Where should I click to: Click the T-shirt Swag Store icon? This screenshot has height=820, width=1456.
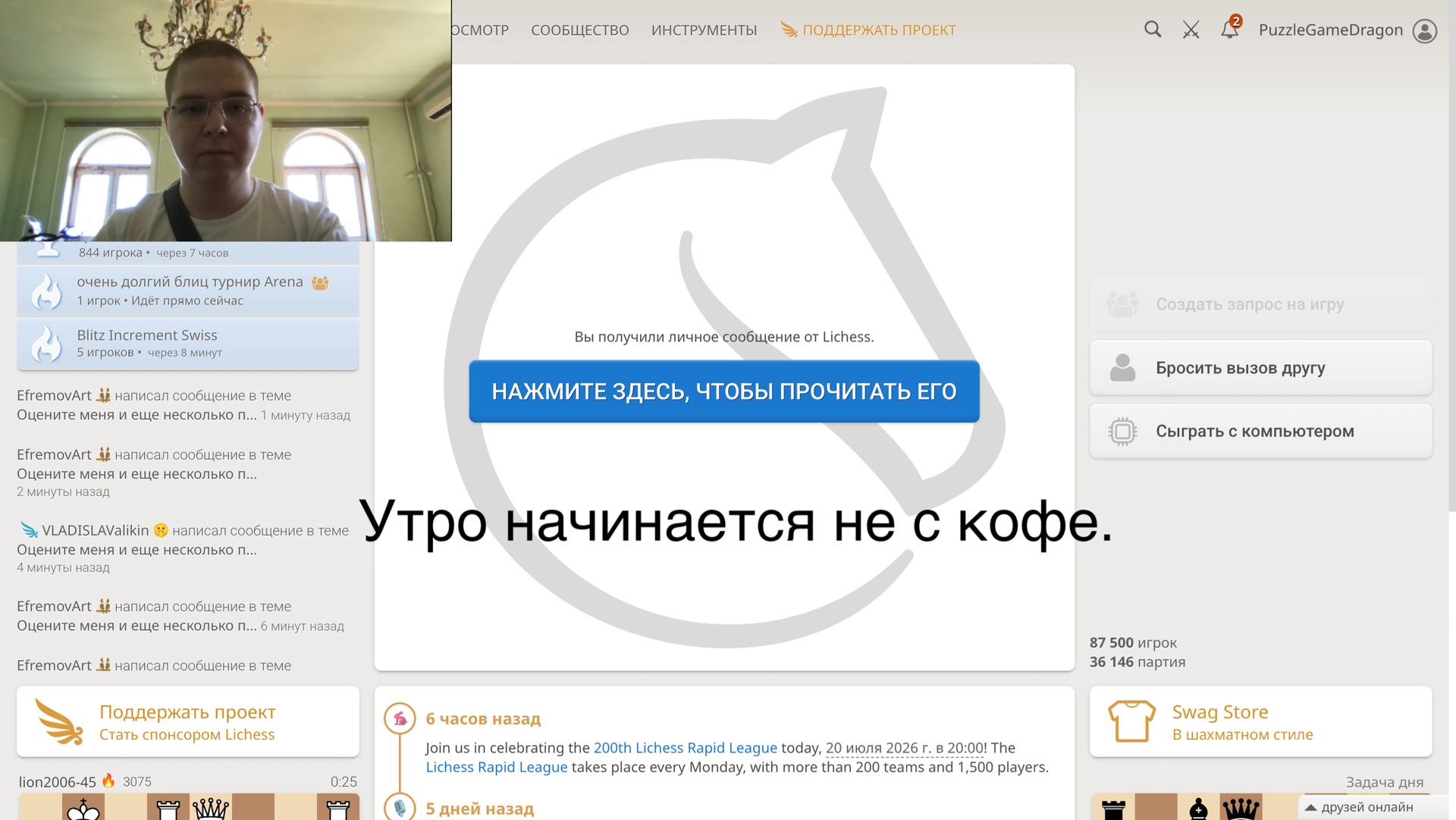1131,721
